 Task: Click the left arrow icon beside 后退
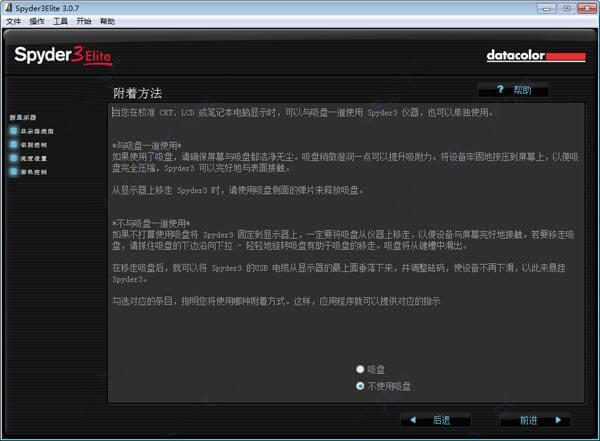(x=413, y=420)
